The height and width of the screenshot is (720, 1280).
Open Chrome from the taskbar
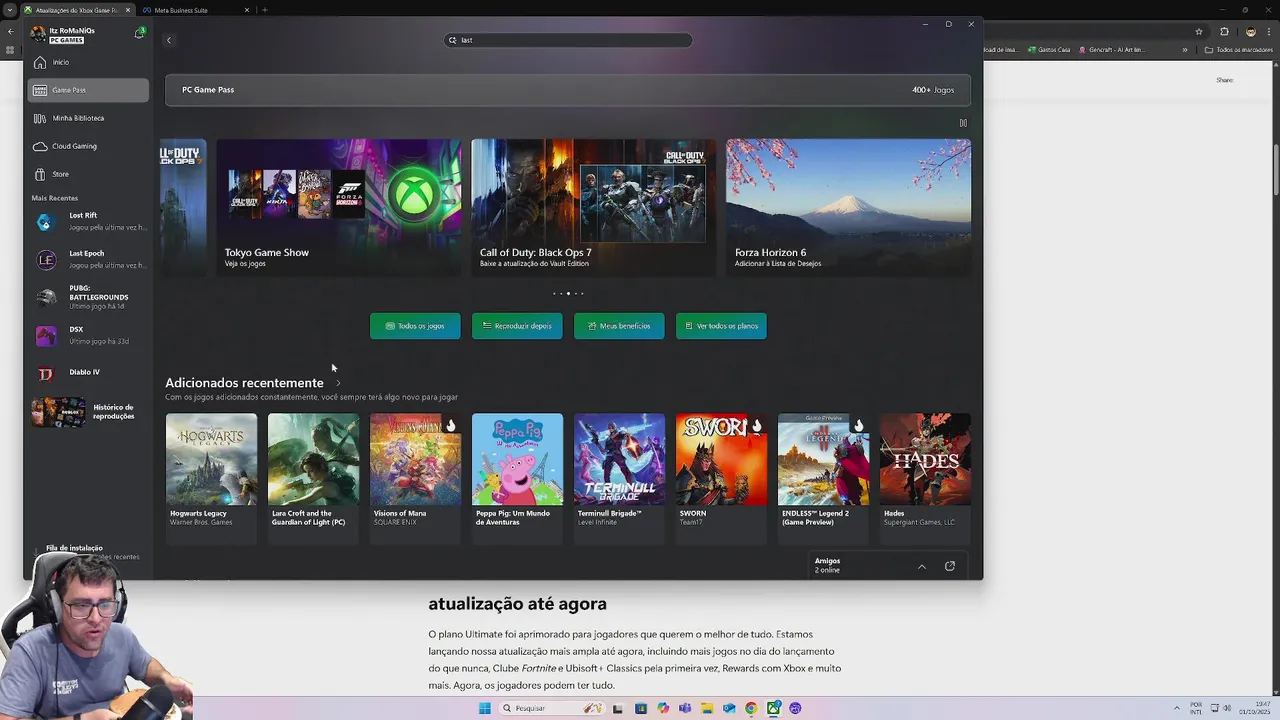pyautogui.click(x=751, y=708)
